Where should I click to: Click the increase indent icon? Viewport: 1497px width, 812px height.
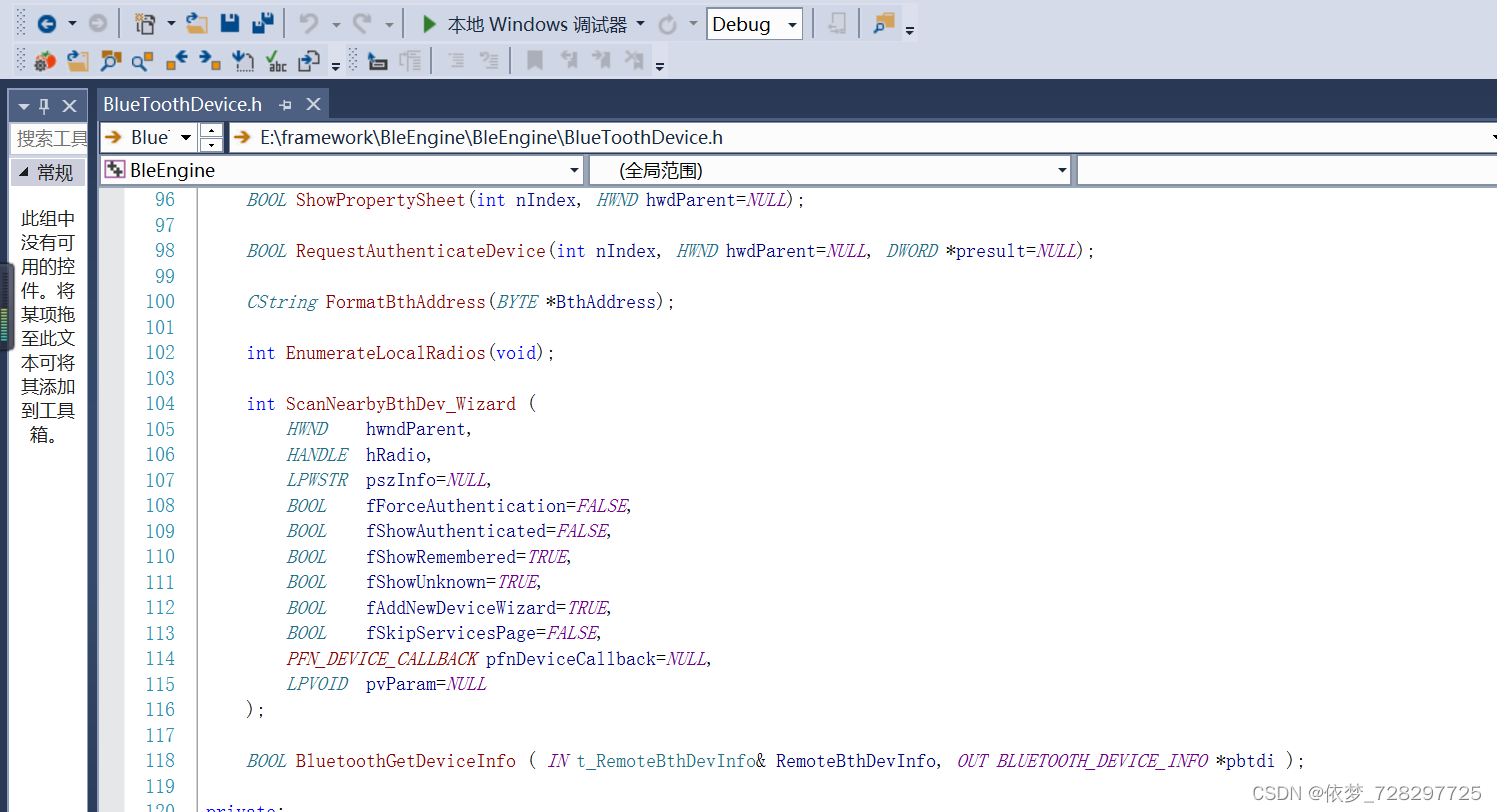pos(489,61)
